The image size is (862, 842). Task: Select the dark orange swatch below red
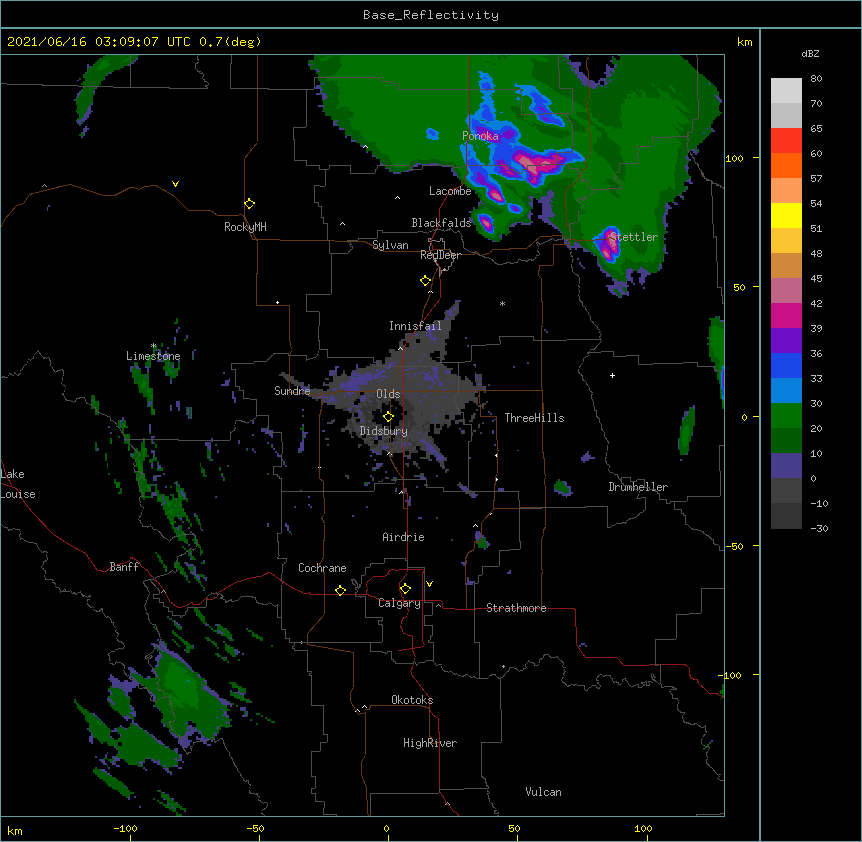(786, 165)
